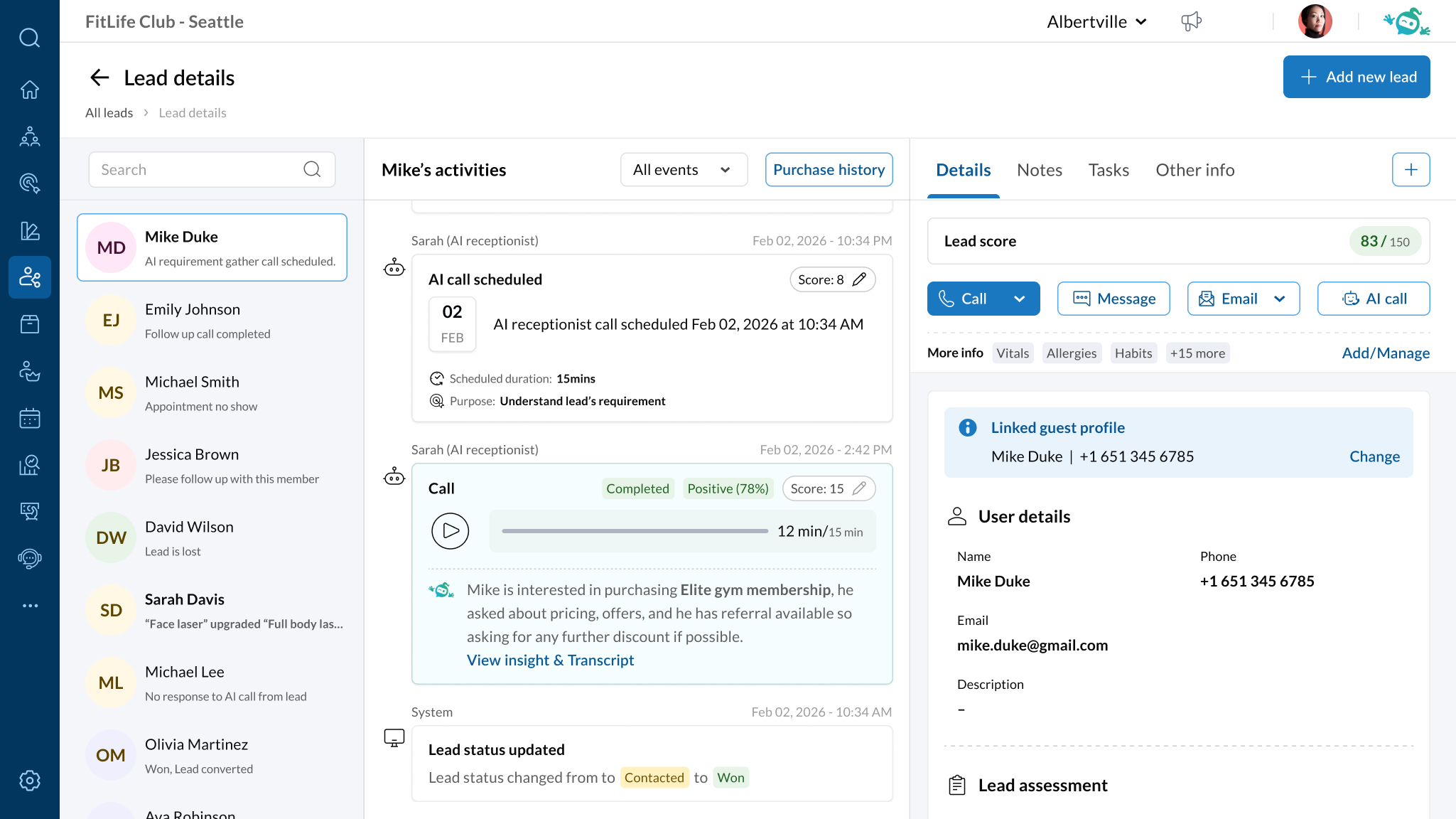1456x819 pixels.
Task: Click the calendar icon in sidebar
Action: click(x=29, y=418)
